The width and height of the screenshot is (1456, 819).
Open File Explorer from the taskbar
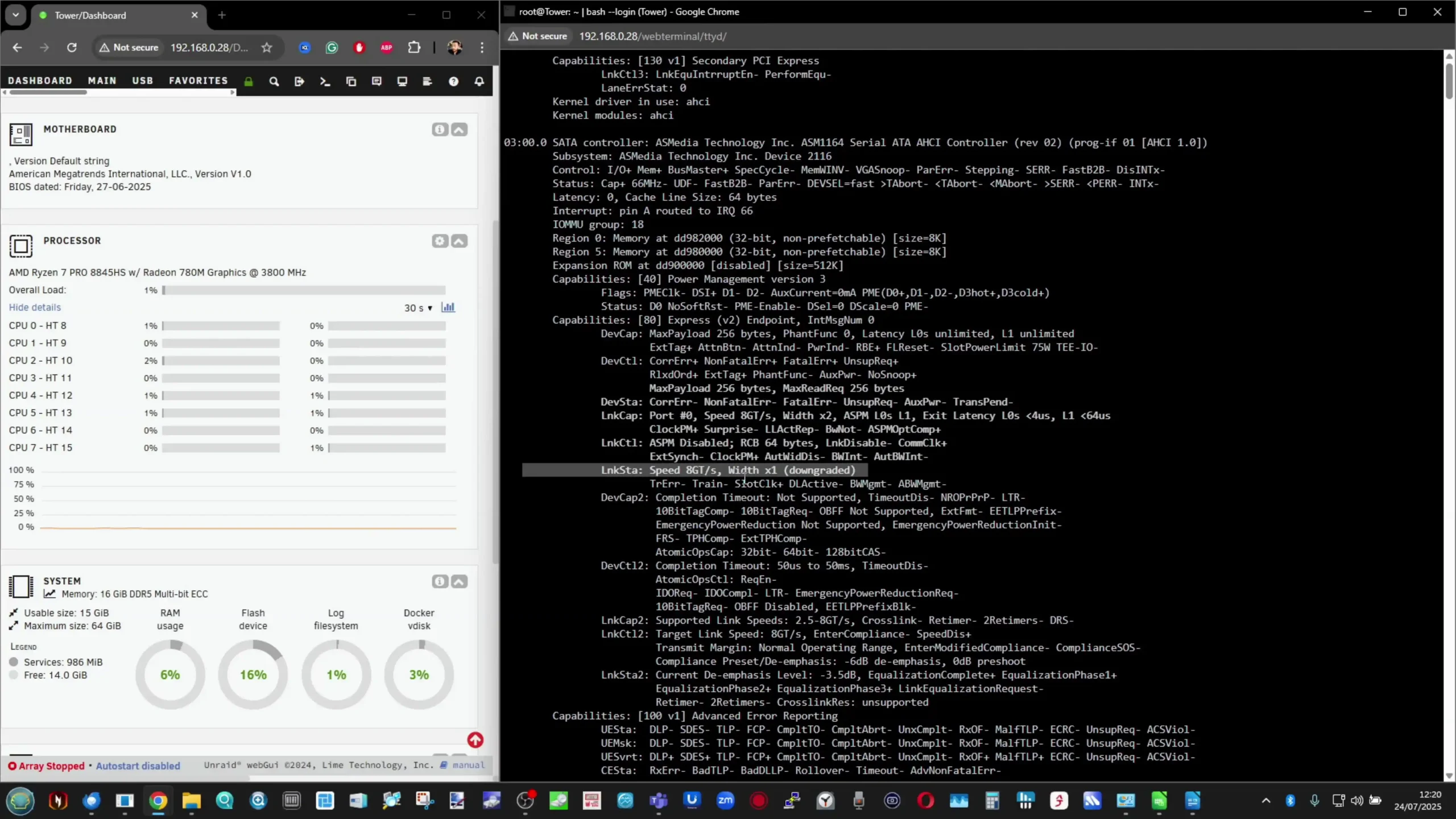point(192,801)
